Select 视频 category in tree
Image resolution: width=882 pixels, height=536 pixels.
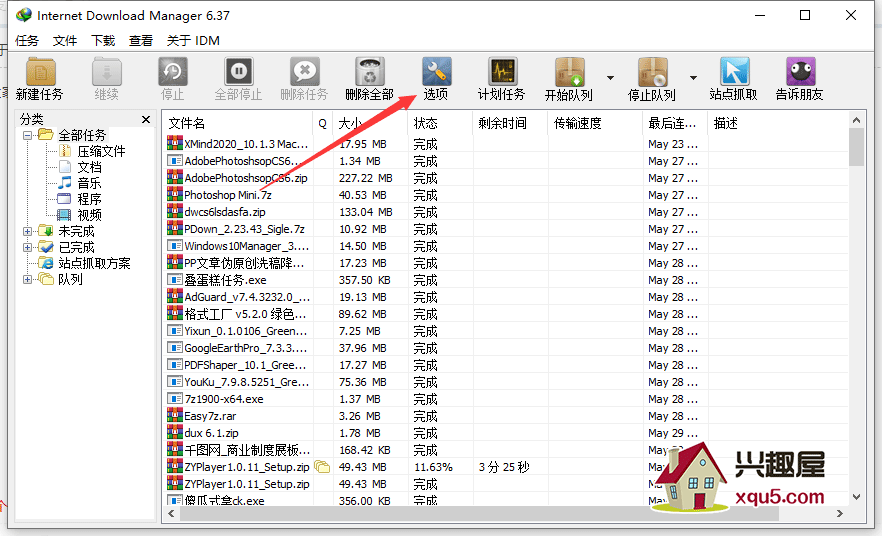[89, 215]
